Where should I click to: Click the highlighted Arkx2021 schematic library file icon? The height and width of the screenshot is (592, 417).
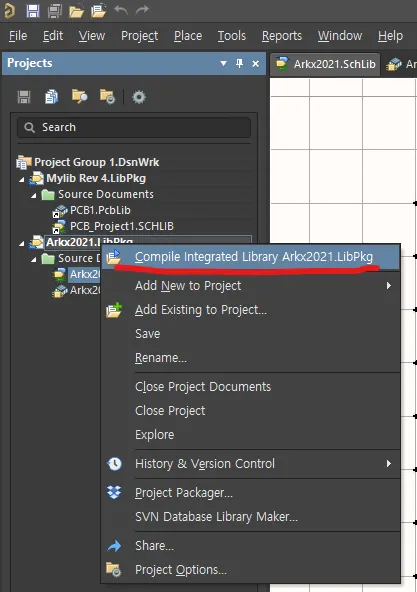coord(59,274)
